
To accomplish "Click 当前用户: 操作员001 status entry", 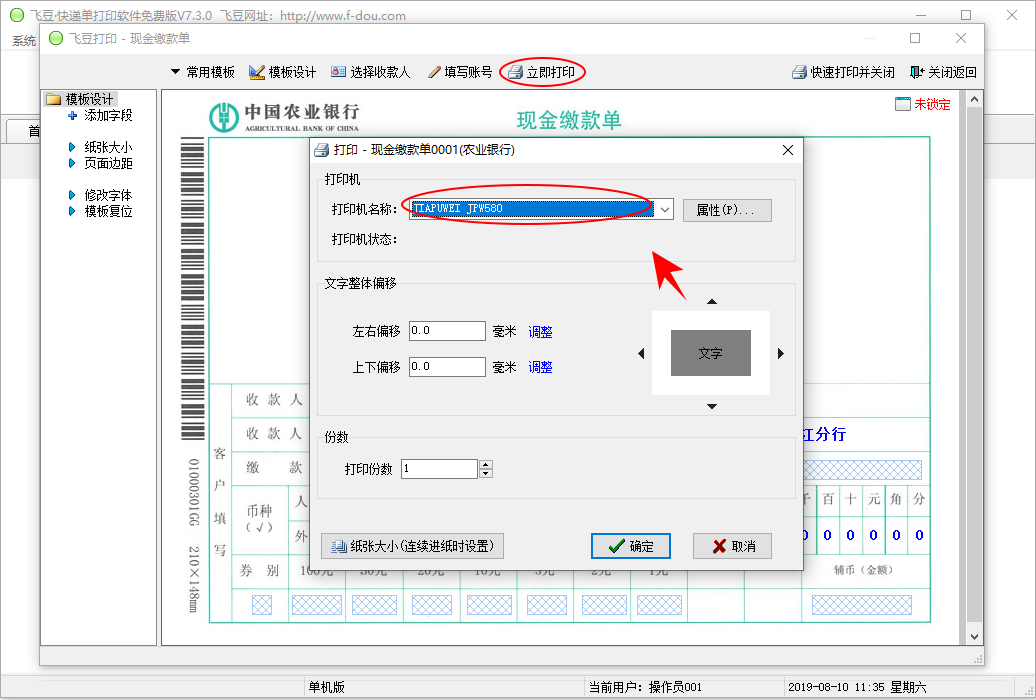I will pyautogui.click(x=645, y=687).
